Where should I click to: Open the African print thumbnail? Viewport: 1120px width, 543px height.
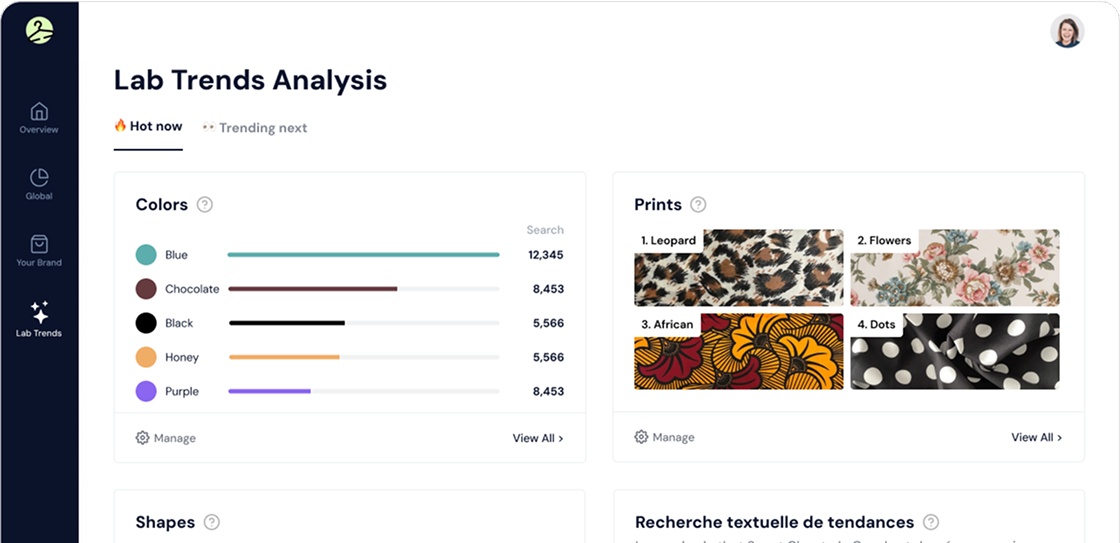point(739,352)
